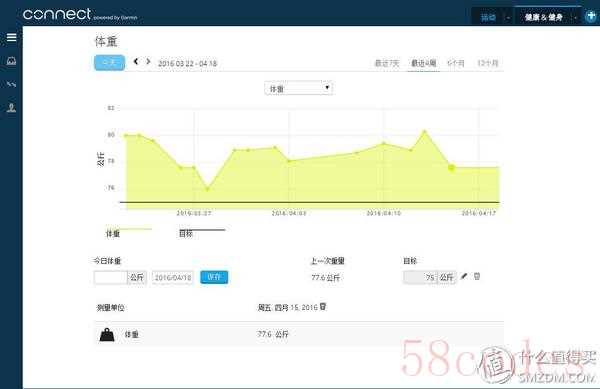
Task: Switch to 6个月 range tab
Action: [x=456, y=63]
